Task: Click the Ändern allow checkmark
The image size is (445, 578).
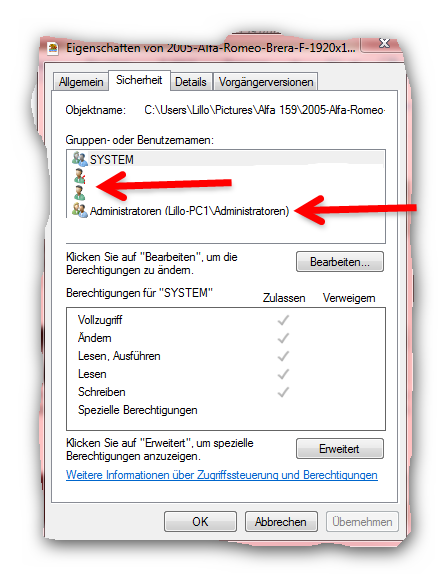Action: [283, 338]
